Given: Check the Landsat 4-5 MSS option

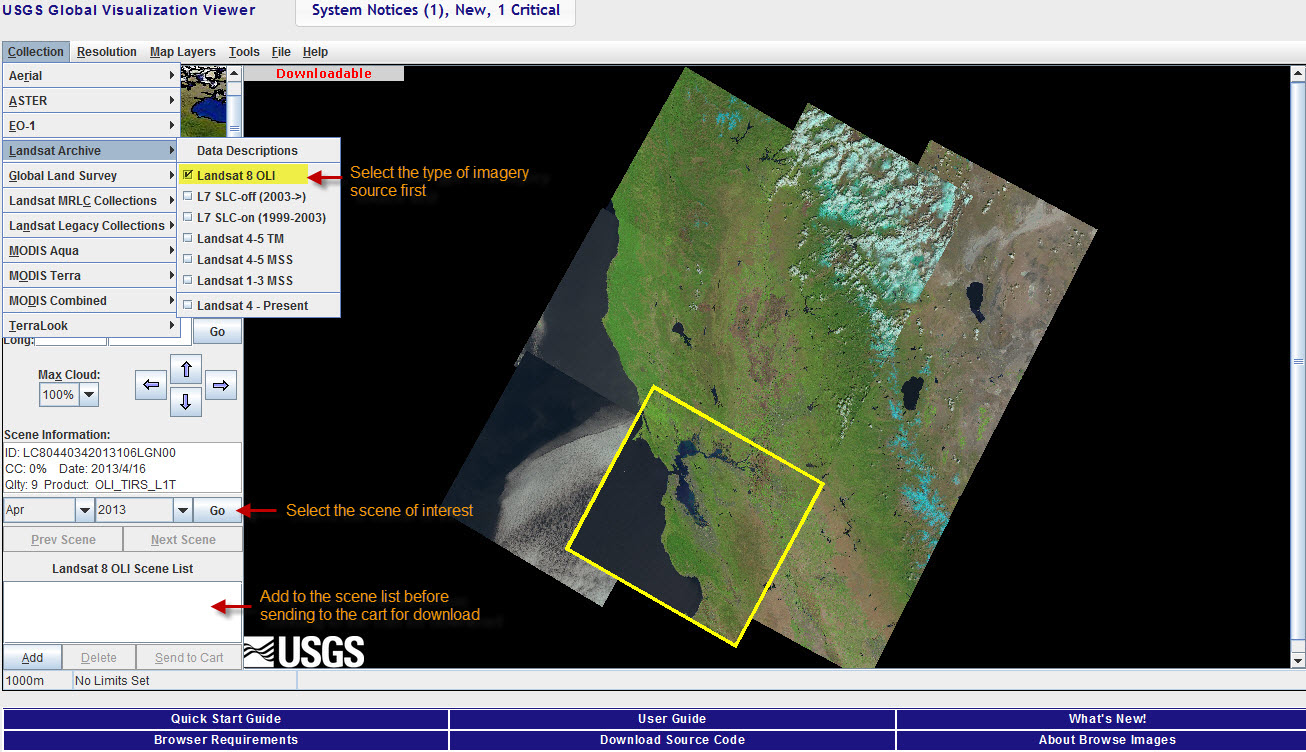Looking at the screenshot, I should tap(258, 259).
